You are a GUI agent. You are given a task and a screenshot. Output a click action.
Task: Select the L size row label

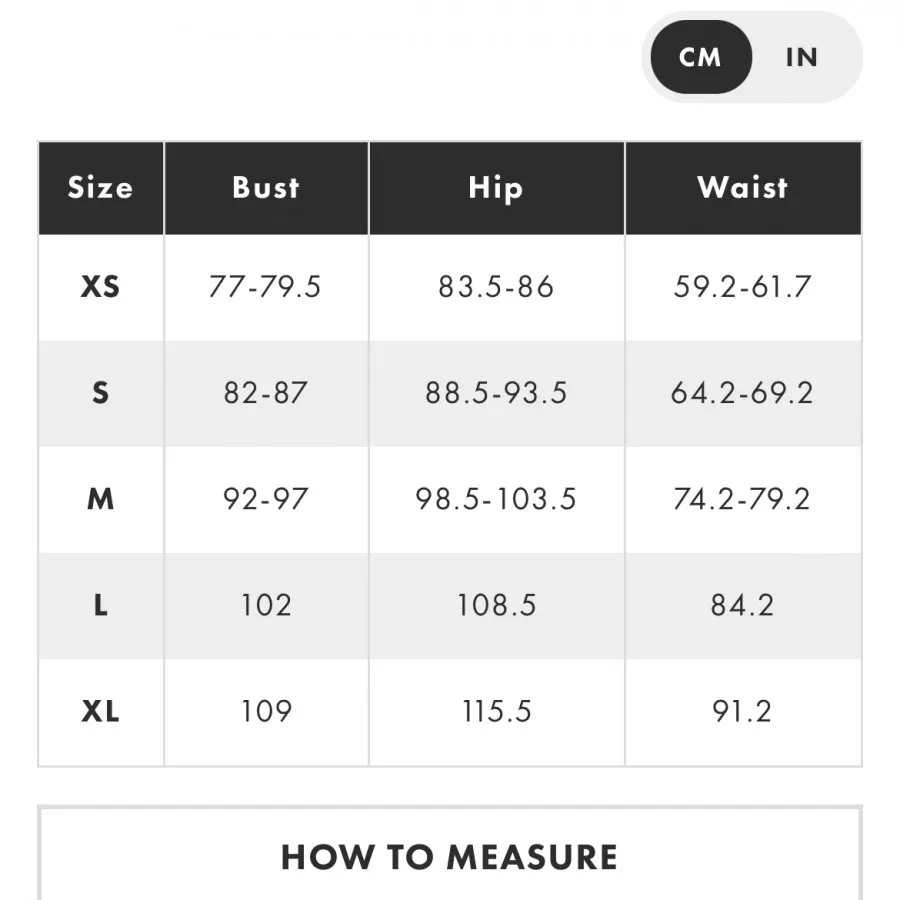point(100,605)
